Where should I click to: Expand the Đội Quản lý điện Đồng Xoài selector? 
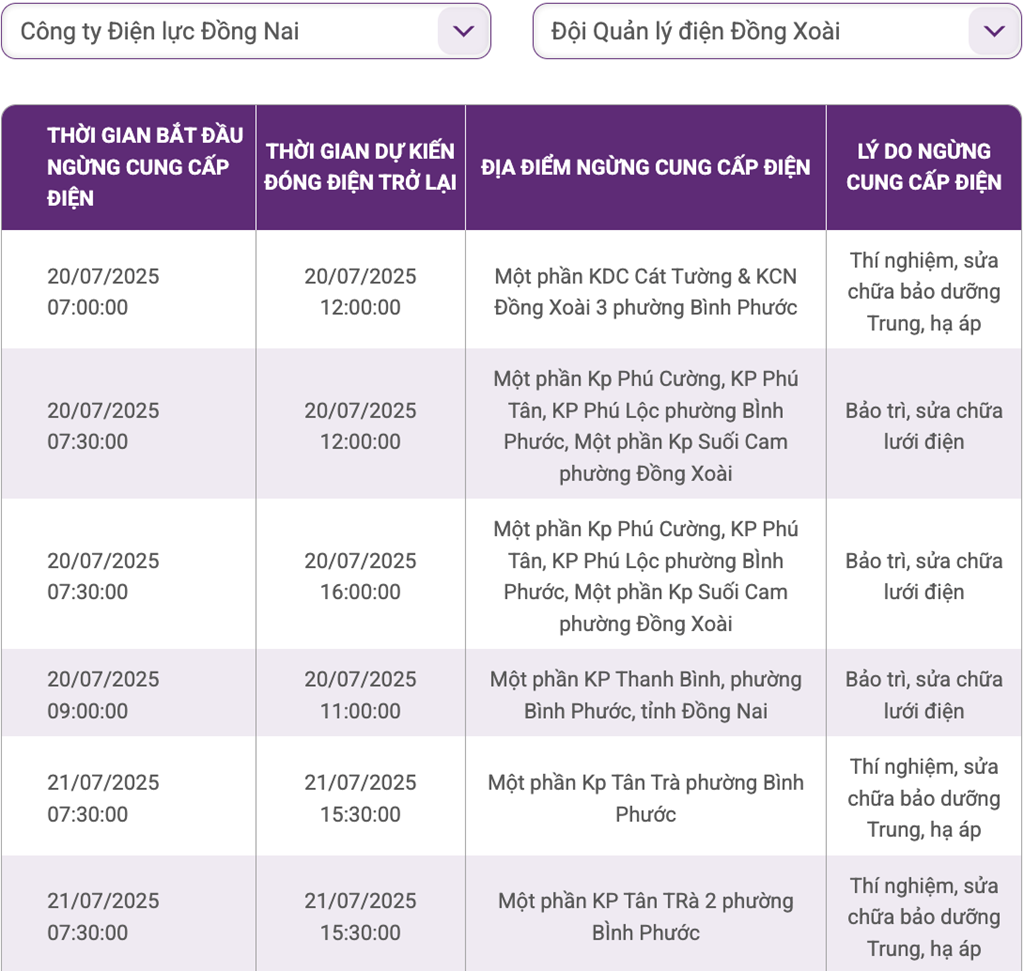click(760, 31)
